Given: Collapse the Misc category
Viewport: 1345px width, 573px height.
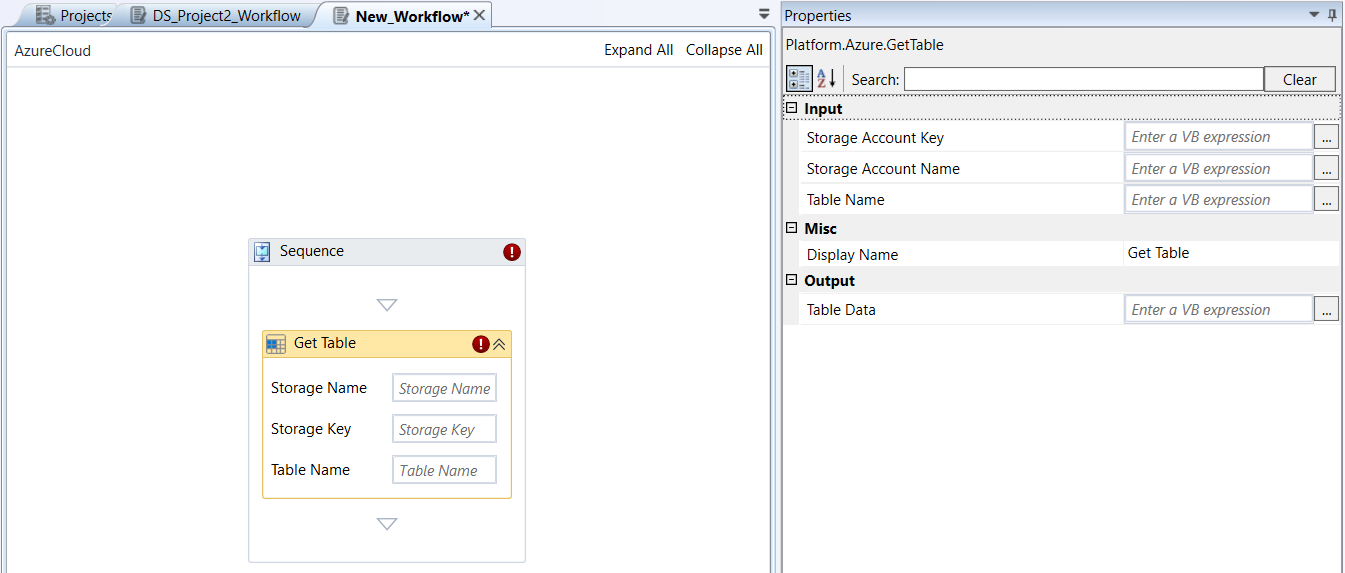Looking at the screenshot, I should tap(792, 228).
